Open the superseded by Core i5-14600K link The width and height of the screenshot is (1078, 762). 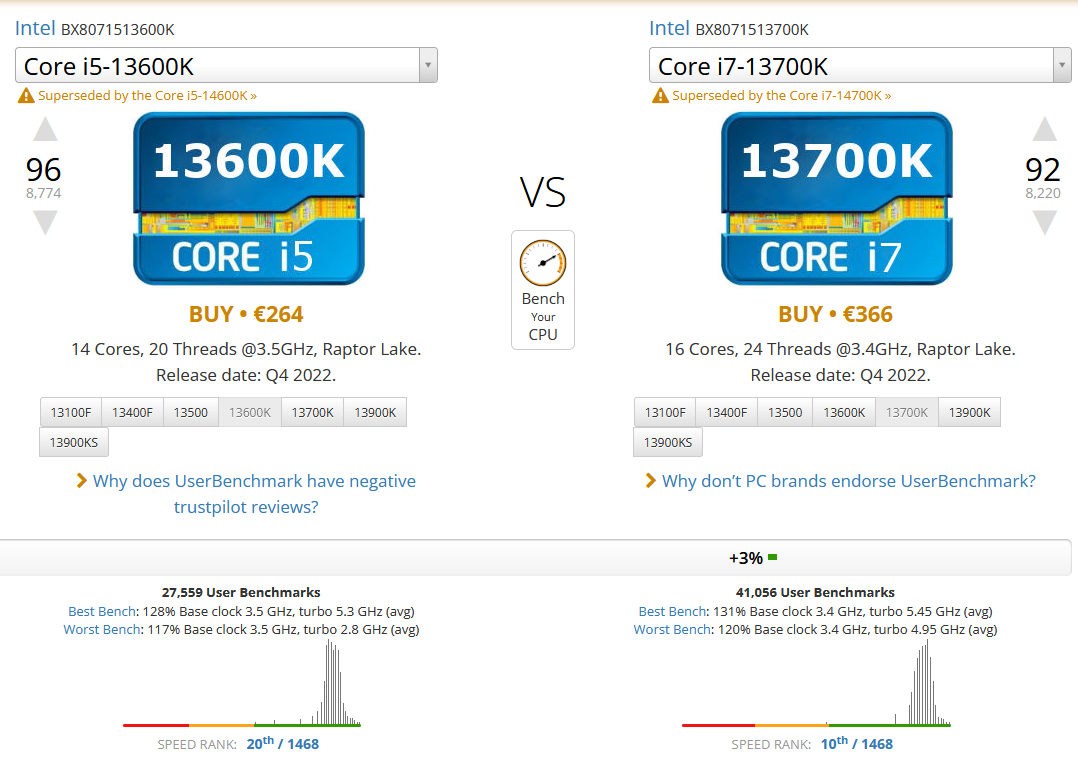[147, 96]
